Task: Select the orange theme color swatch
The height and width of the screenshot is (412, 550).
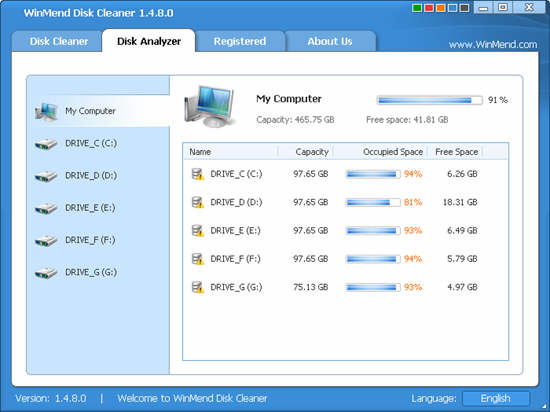Action: [441, 8]
